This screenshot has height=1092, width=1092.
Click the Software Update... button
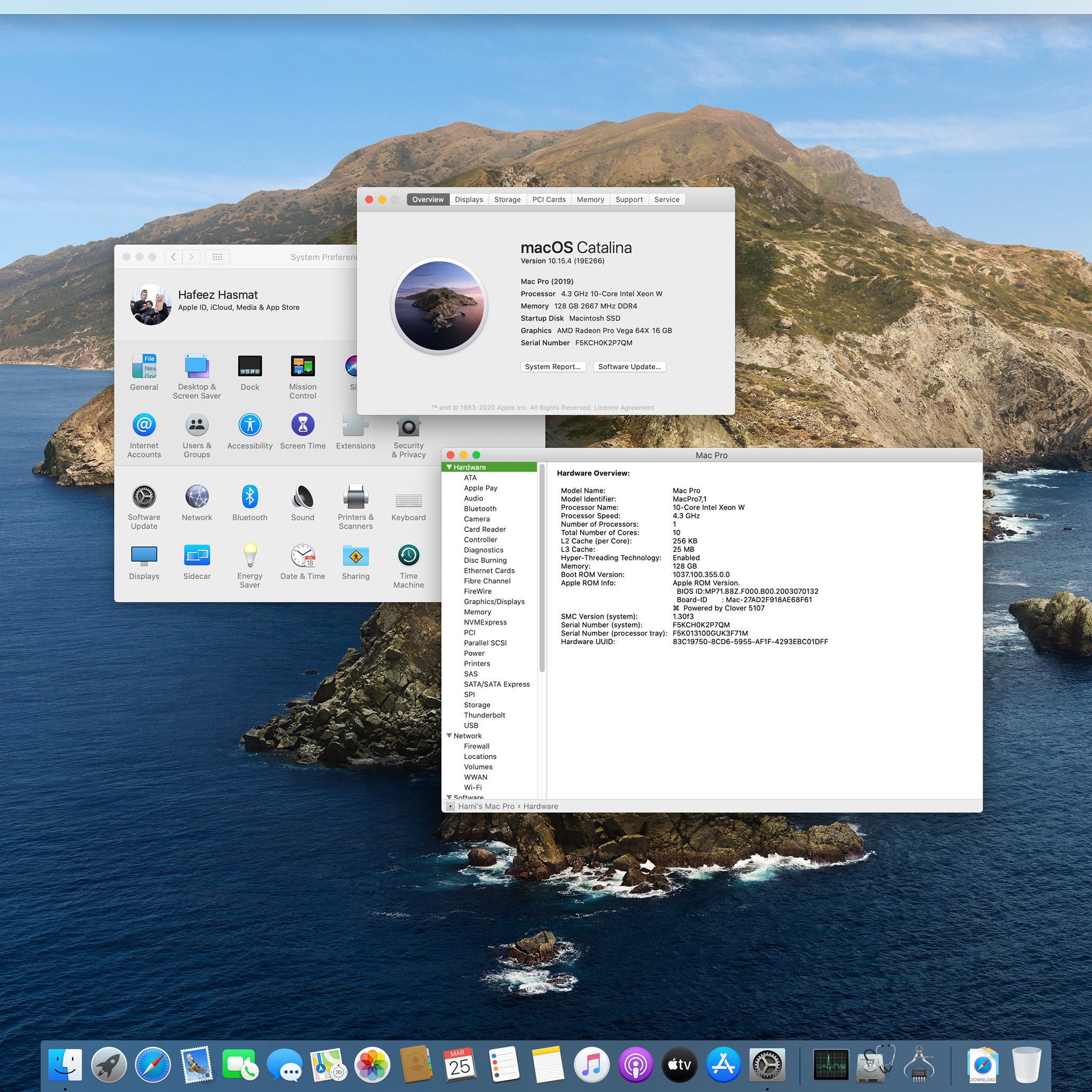(x=630, y=367)
